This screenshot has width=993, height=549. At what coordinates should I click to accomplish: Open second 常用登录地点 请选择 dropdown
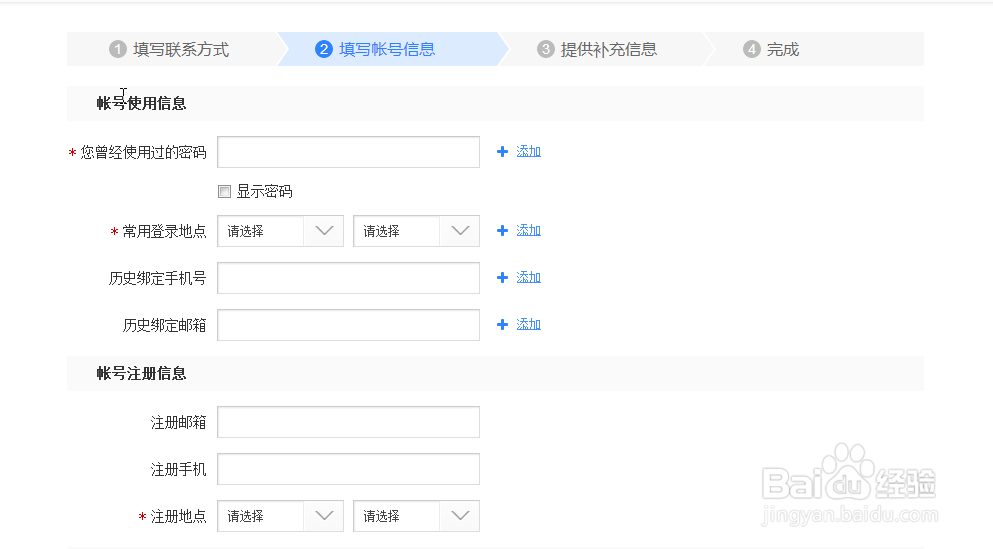point(416,231)
